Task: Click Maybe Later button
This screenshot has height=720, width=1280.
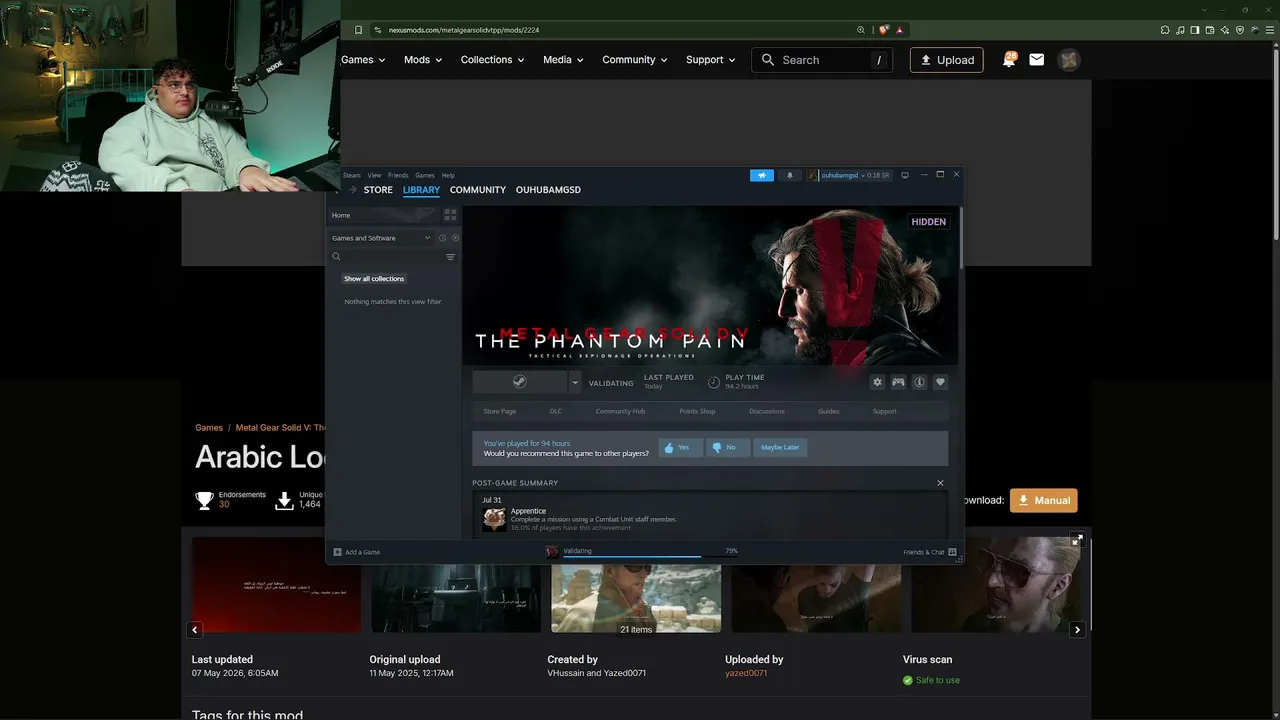Action: point(780,447)
